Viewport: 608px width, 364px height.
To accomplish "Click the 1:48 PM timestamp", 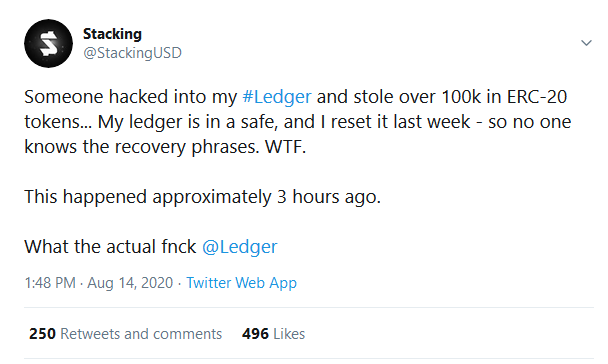I will [x=50, y=283].
